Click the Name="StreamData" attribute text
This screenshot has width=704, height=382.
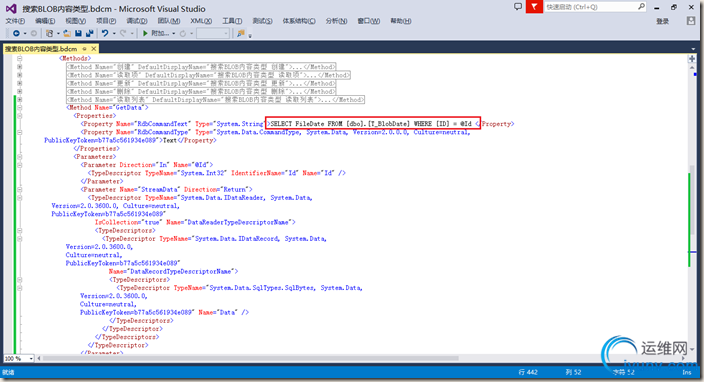pos(150,189)
